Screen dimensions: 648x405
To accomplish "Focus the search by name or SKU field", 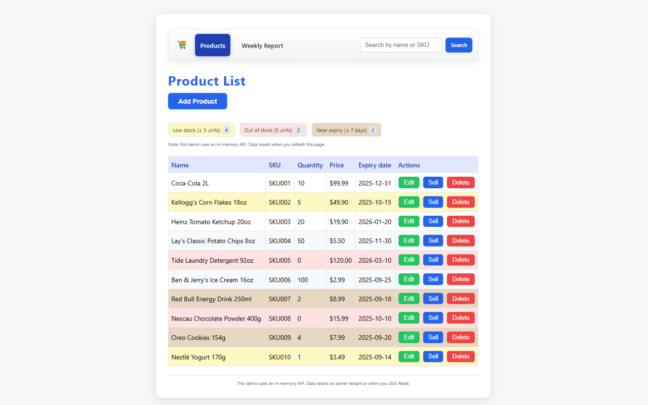I will tap(400, 45).
